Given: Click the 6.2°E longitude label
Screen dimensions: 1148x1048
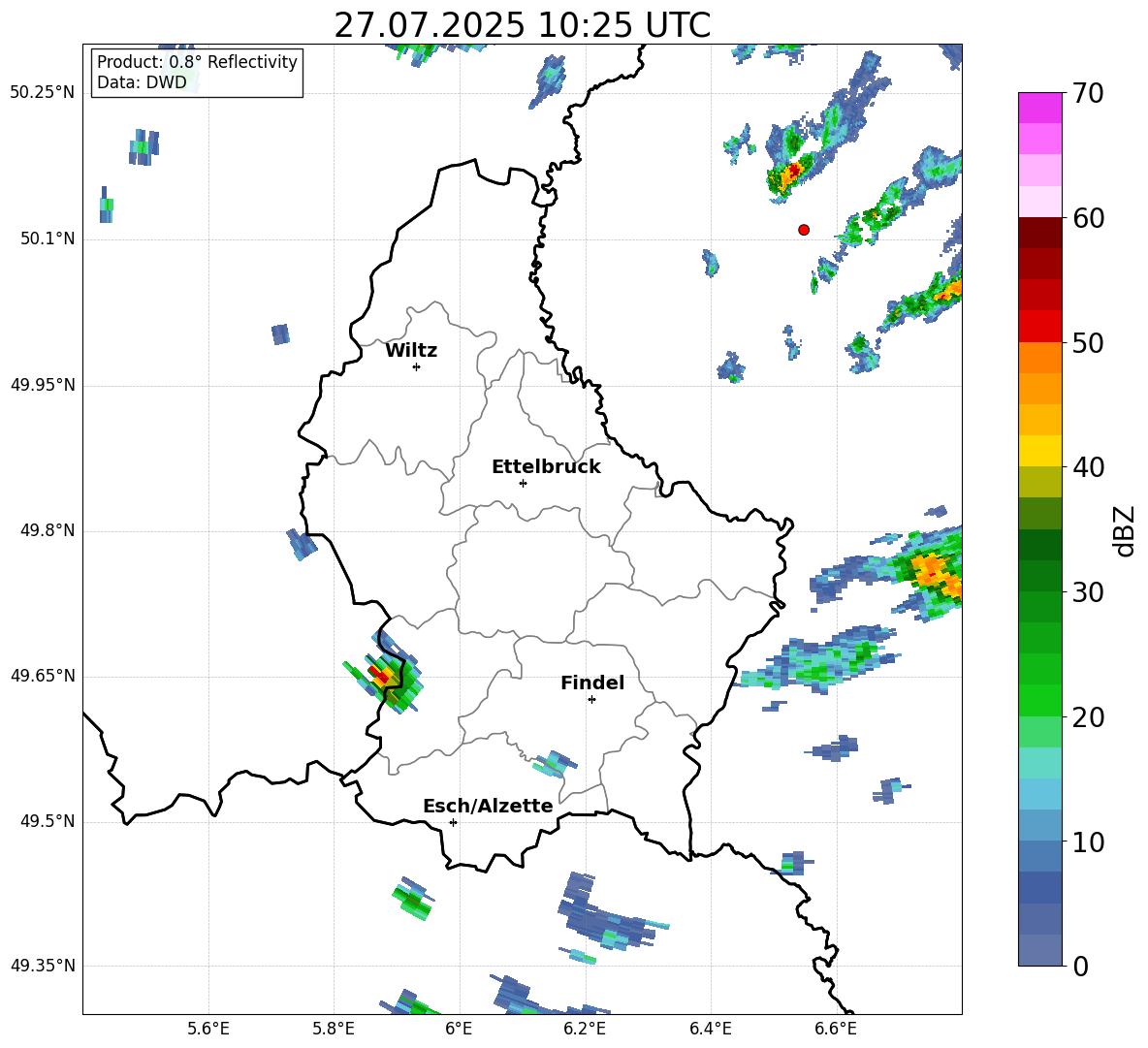Looking at the screenshot, I should coord(585,1029).
